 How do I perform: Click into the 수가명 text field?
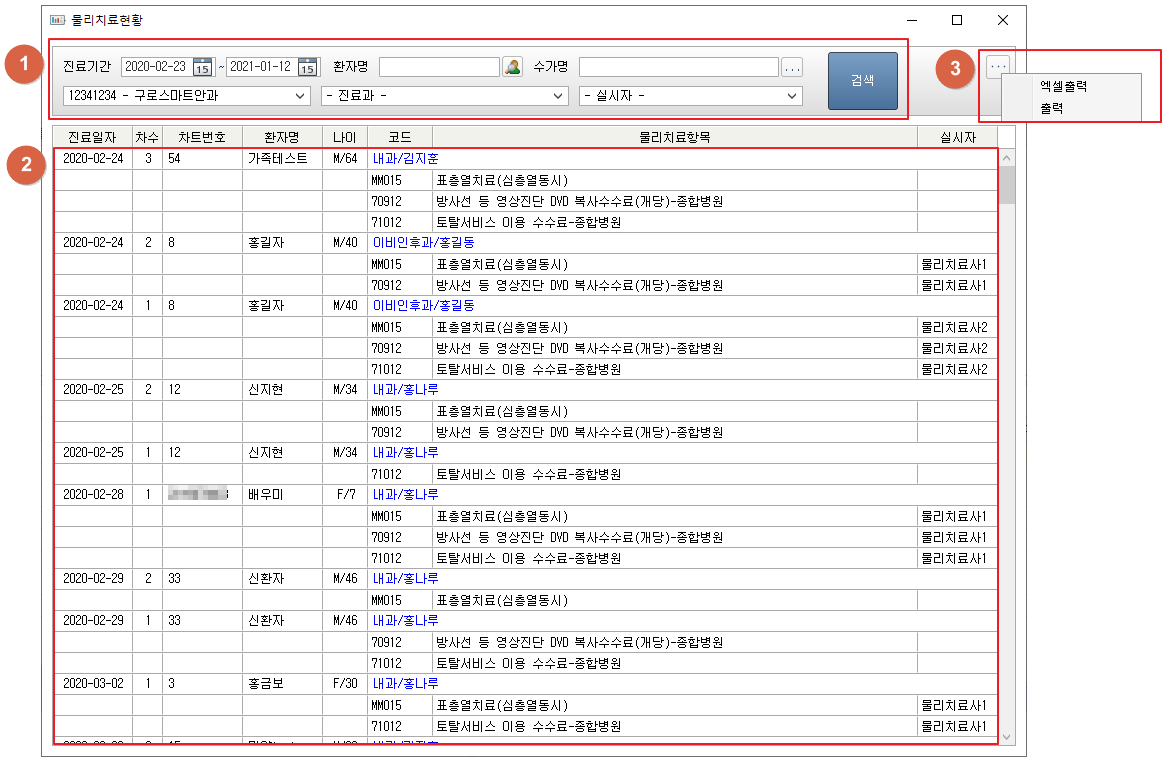678,67
